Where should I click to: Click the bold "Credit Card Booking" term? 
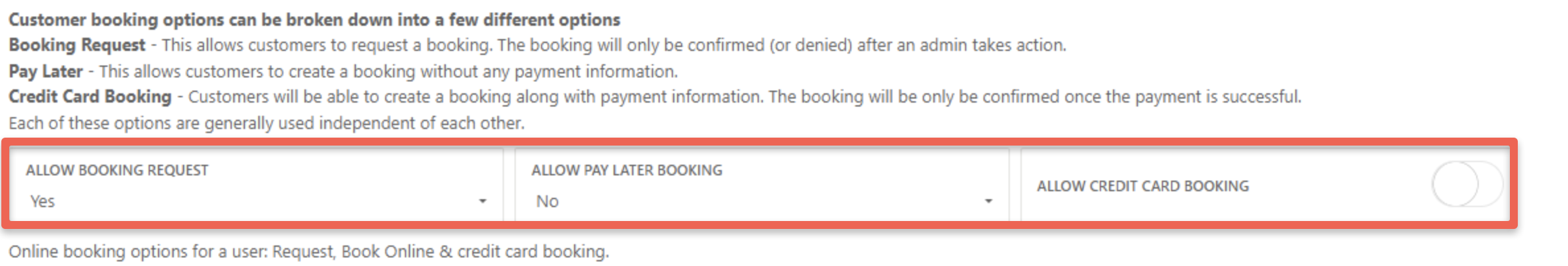click(90, 97)
